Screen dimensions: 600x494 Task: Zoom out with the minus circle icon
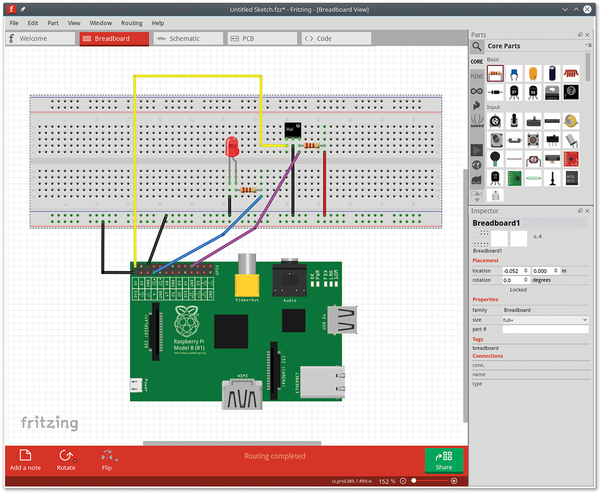point(403,481)
